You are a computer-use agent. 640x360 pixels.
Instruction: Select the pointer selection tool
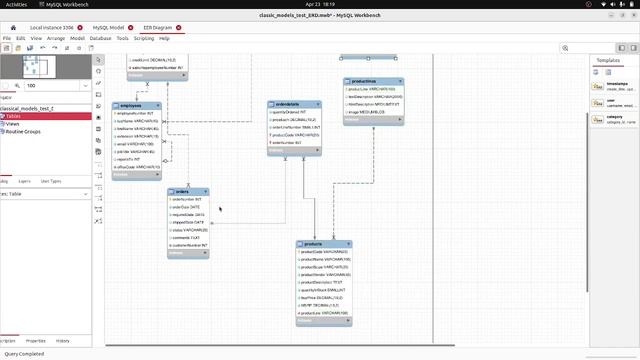pyautogui.click(x=98, y=60)
